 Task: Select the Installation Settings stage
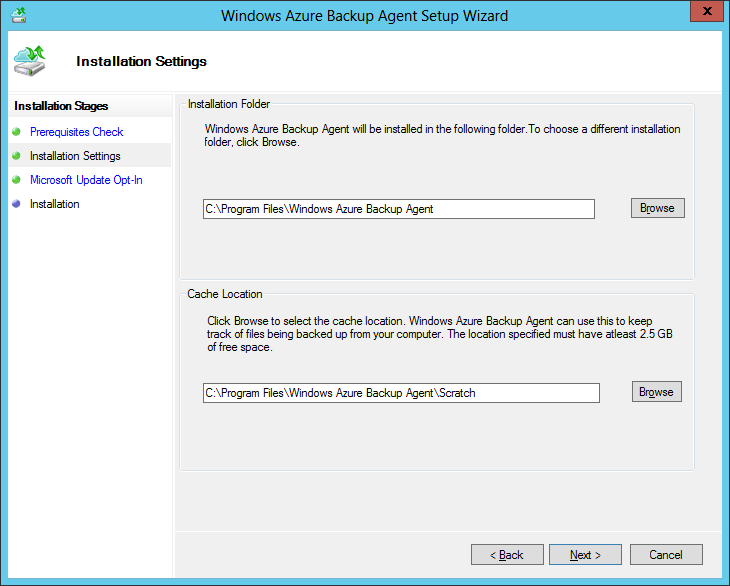(75, 156)
